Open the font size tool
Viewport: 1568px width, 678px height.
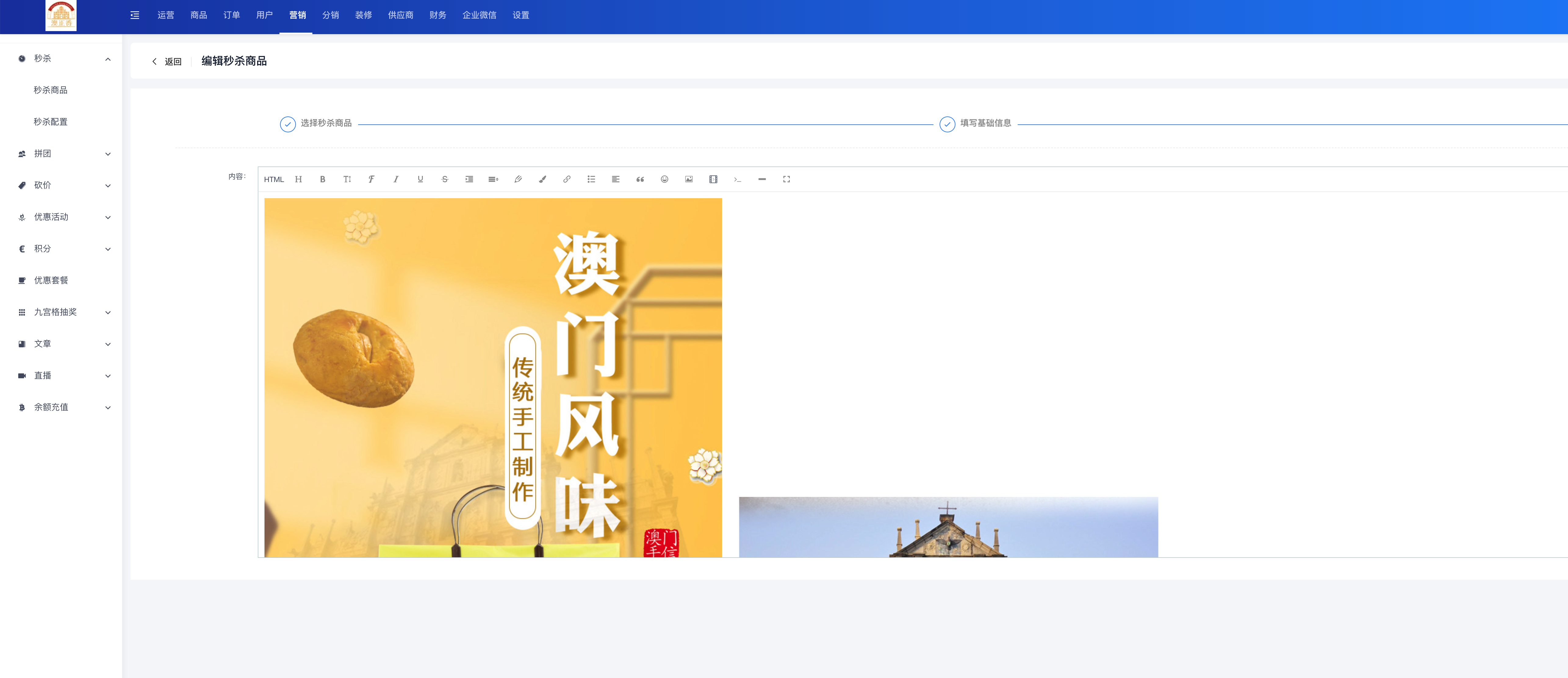(347, 179)
